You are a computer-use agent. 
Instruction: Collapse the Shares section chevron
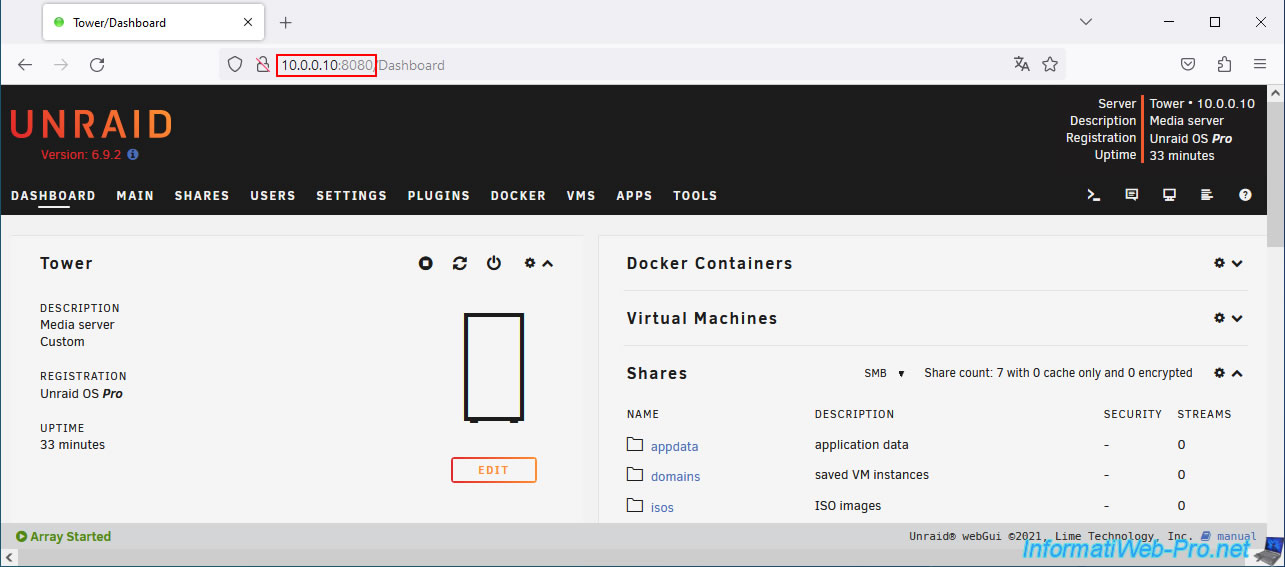coord(1237,373)
